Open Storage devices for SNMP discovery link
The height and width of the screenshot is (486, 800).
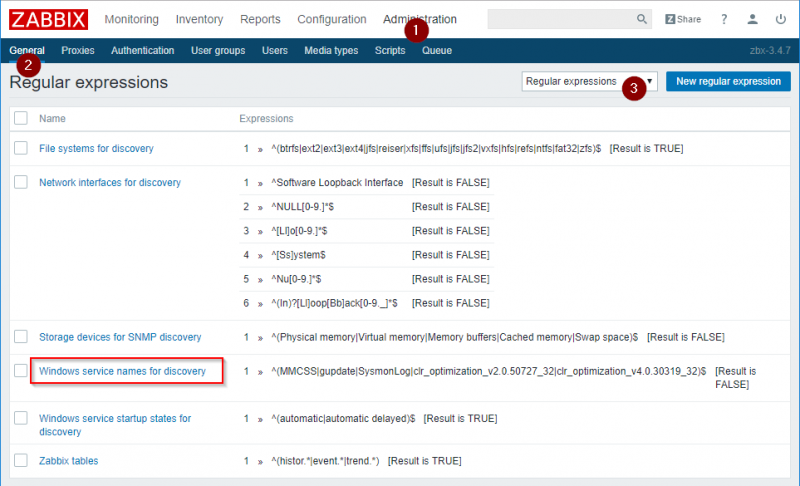coord(120,337)
